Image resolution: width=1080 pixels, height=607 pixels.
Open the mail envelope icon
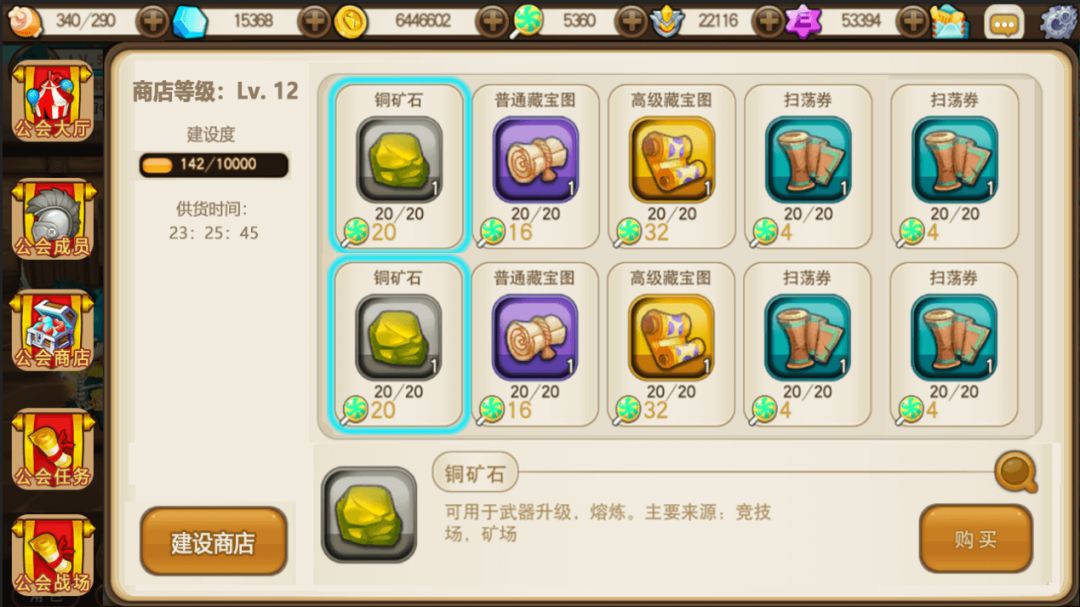pyautogui.click(x=950, y=21)
